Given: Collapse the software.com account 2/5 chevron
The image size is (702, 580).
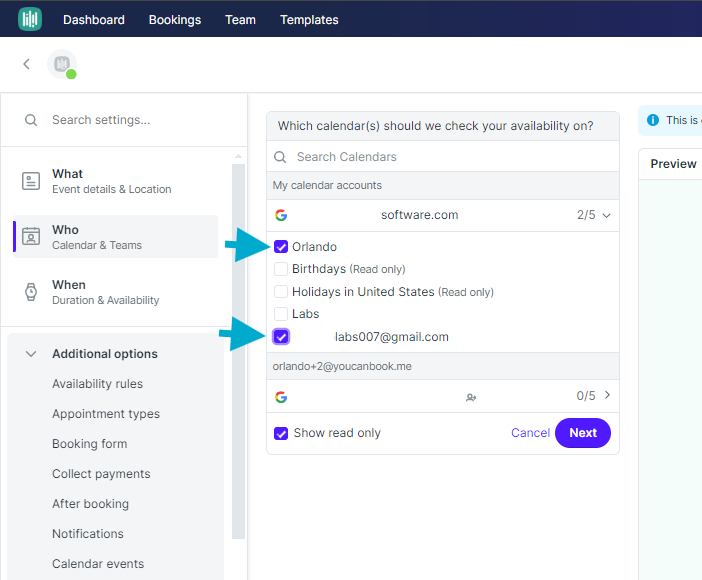Looking at the screenshot, I should coord(606,215).
